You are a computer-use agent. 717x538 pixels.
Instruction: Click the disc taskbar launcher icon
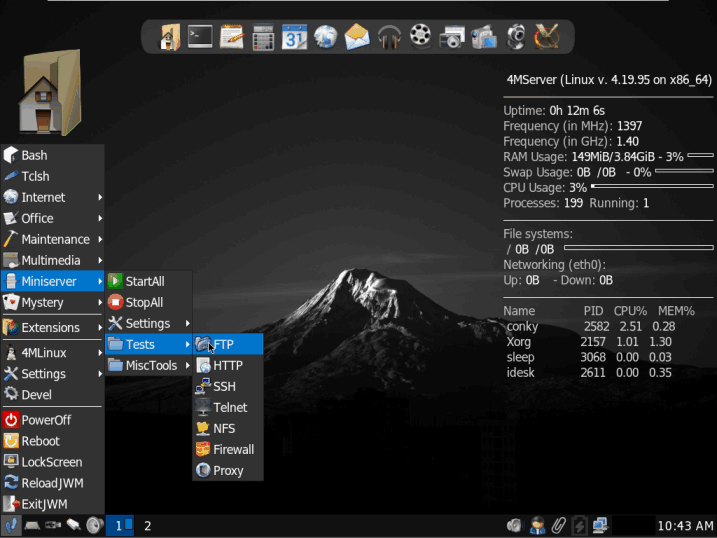(95, 525)
